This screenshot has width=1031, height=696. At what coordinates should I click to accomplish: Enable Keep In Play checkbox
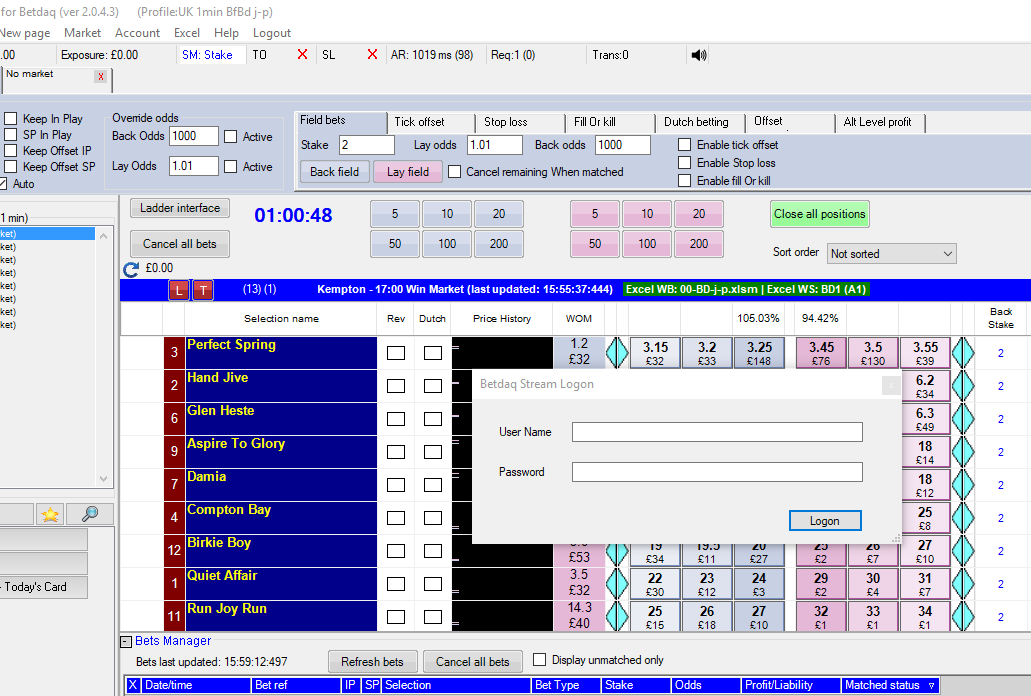[x=11, y=118]
